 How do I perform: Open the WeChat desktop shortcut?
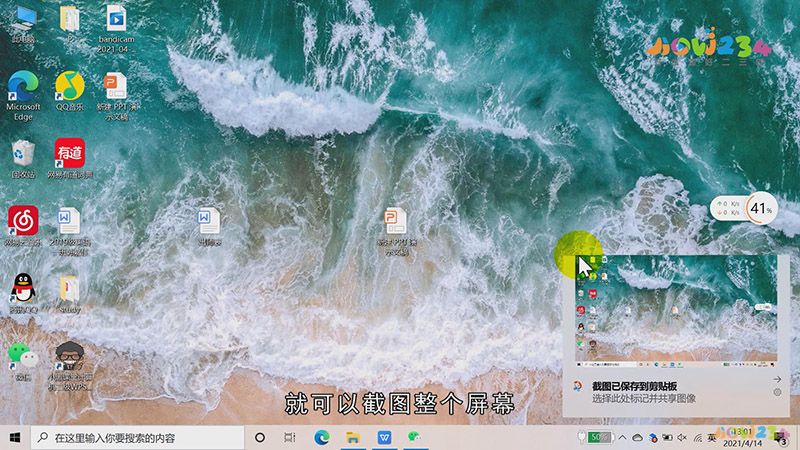click(23, 362)
